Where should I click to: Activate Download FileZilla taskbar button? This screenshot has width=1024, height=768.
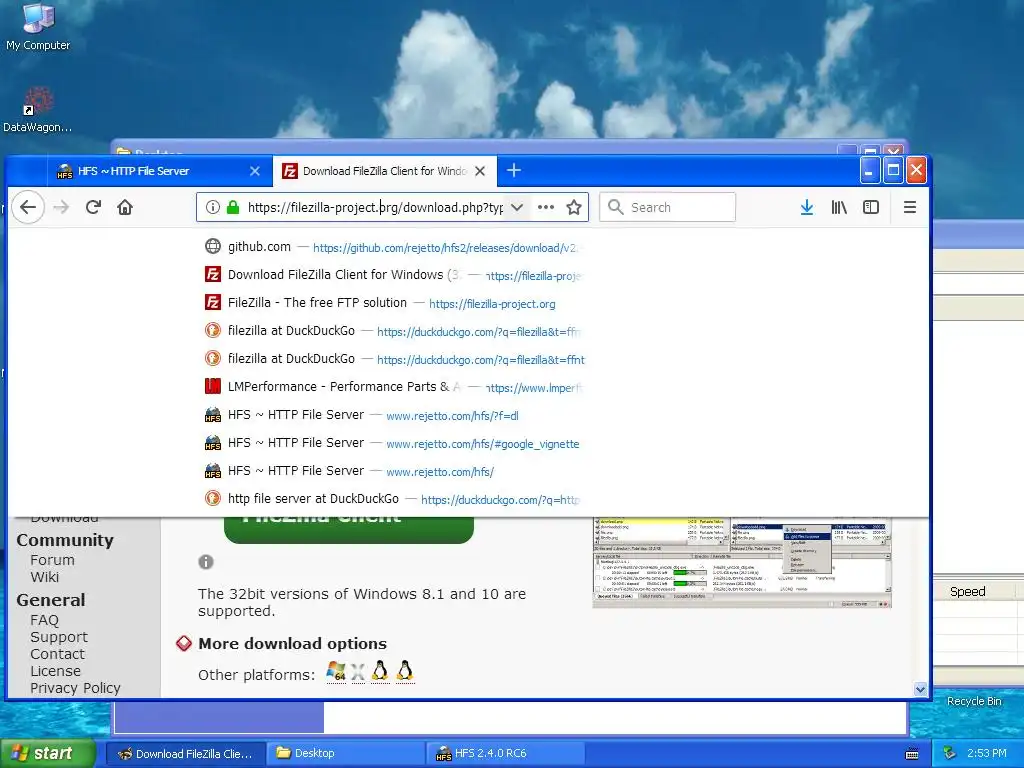[x=185, y=753]
